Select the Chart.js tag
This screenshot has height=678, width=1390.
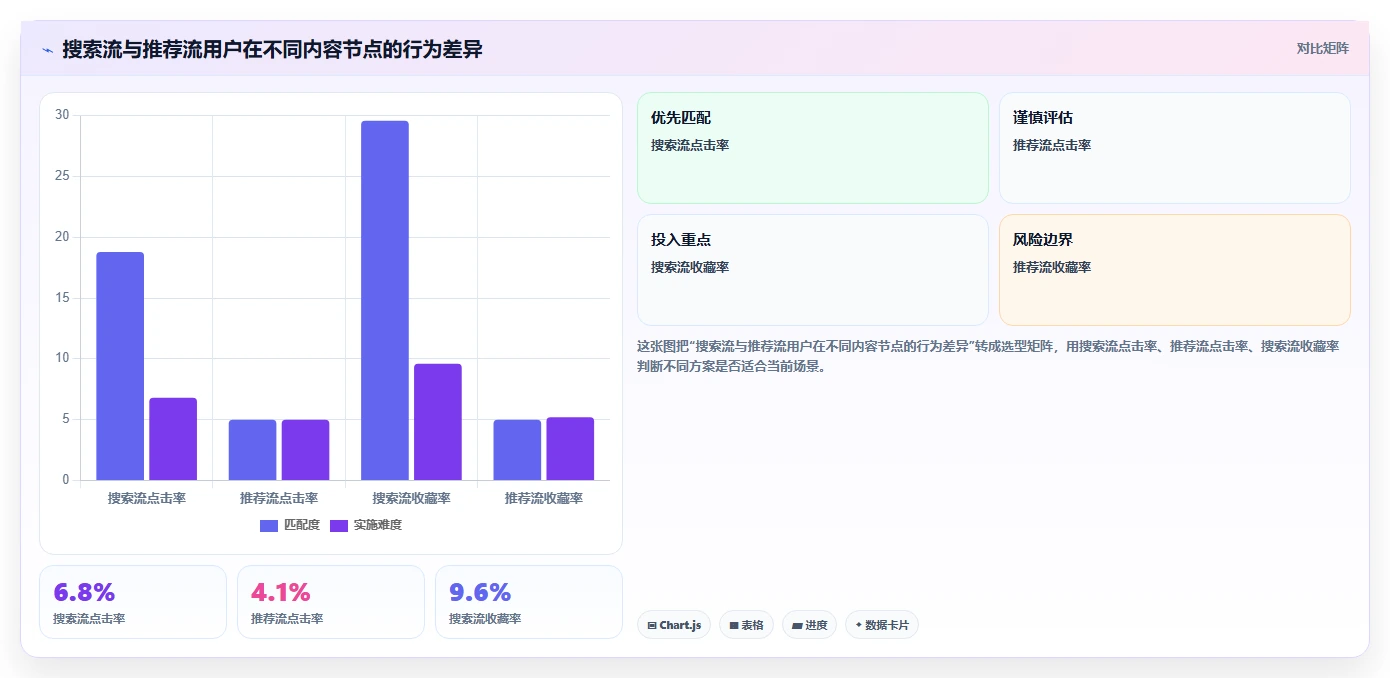(674, 625)
